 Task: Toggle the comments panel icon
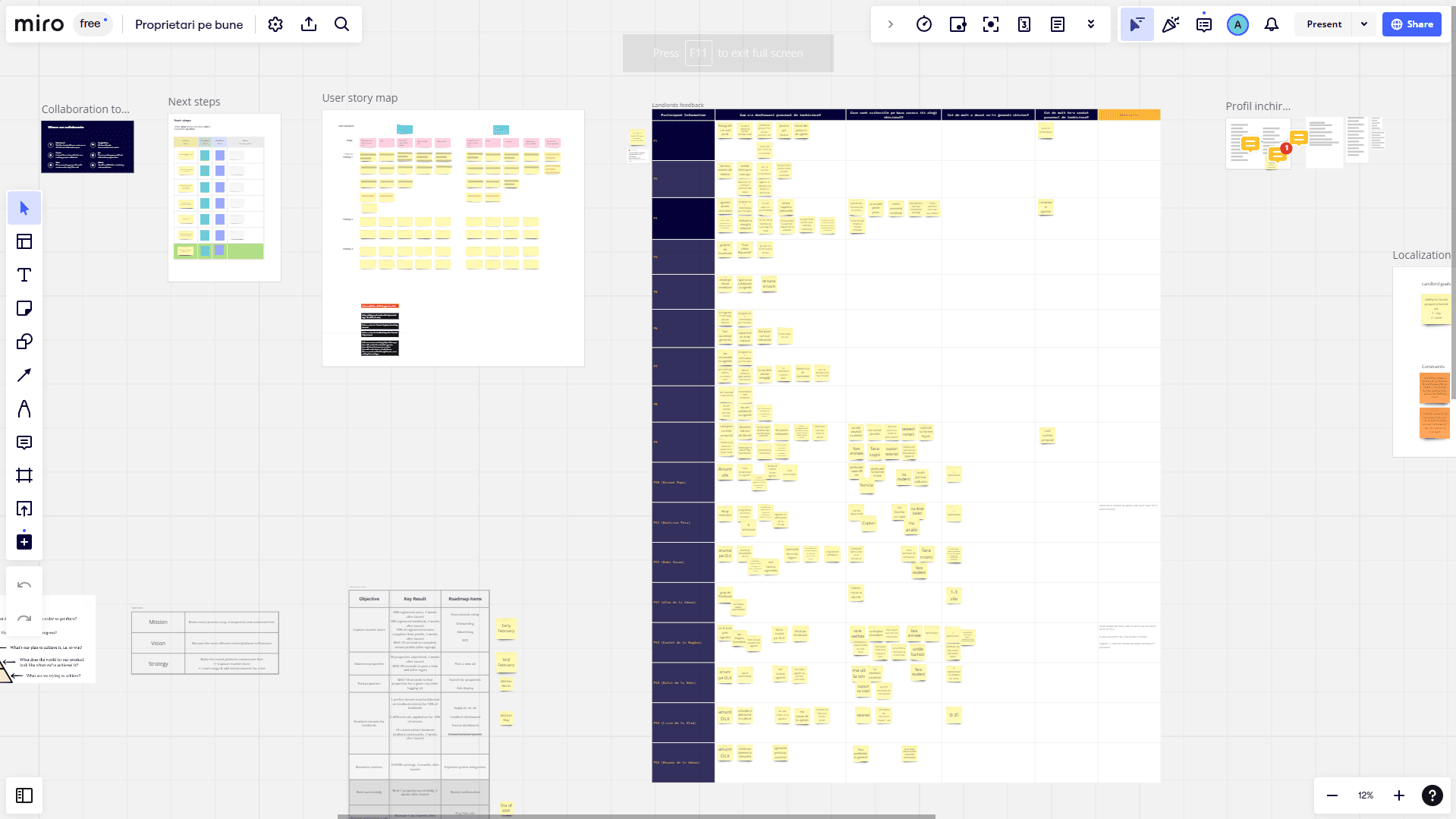tap(1203, 24)
